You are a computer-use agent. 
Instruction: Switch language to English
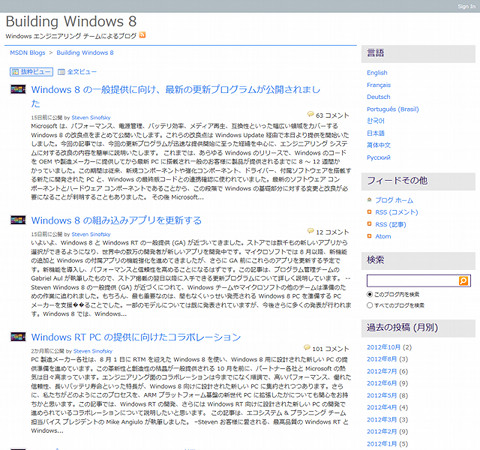pos(377,73)
